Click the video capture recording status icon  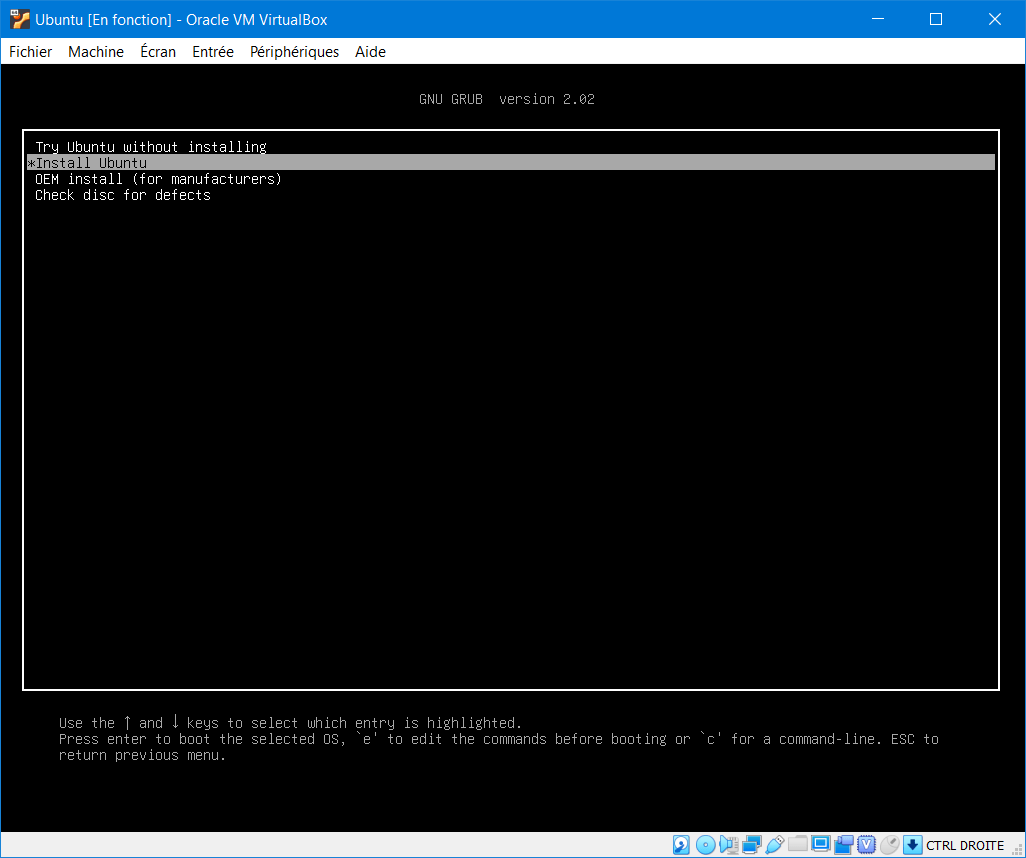pyautogui.click(x=844, y=845)
